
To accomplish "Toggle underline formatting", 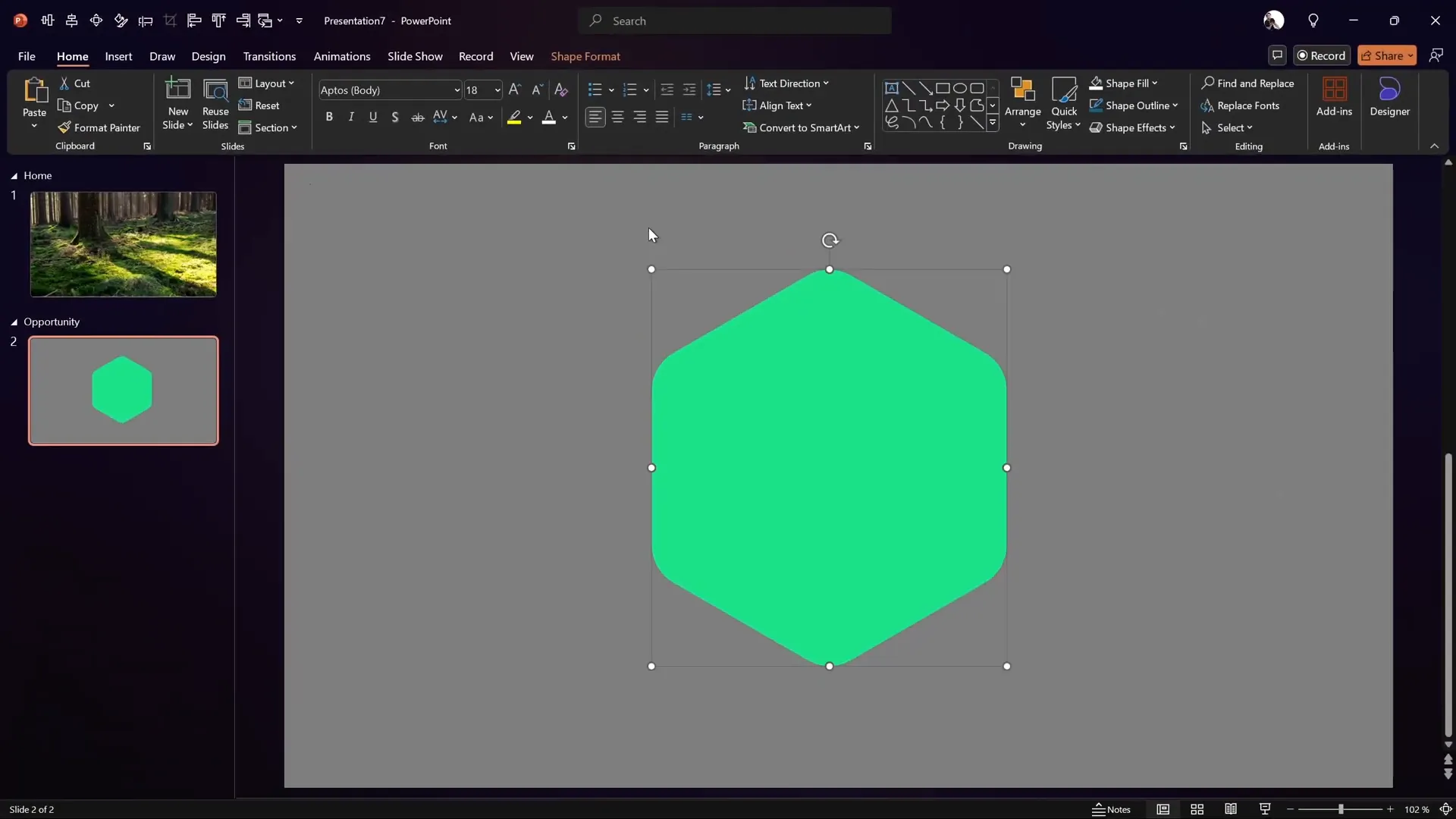I will point(373,117).
